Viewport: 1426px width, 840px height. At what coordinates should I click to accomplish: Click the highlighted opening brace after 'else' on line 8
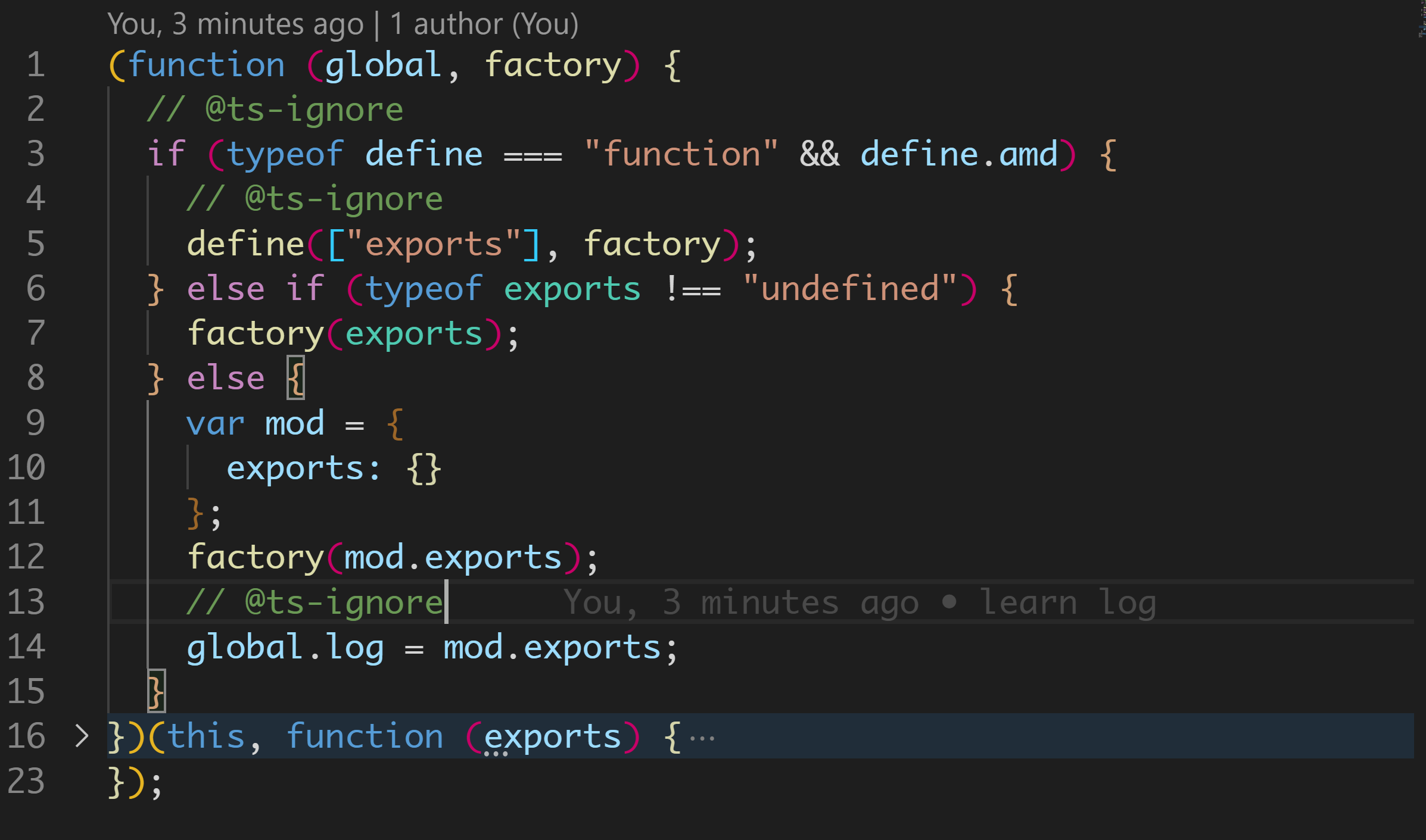coord(296,377)
